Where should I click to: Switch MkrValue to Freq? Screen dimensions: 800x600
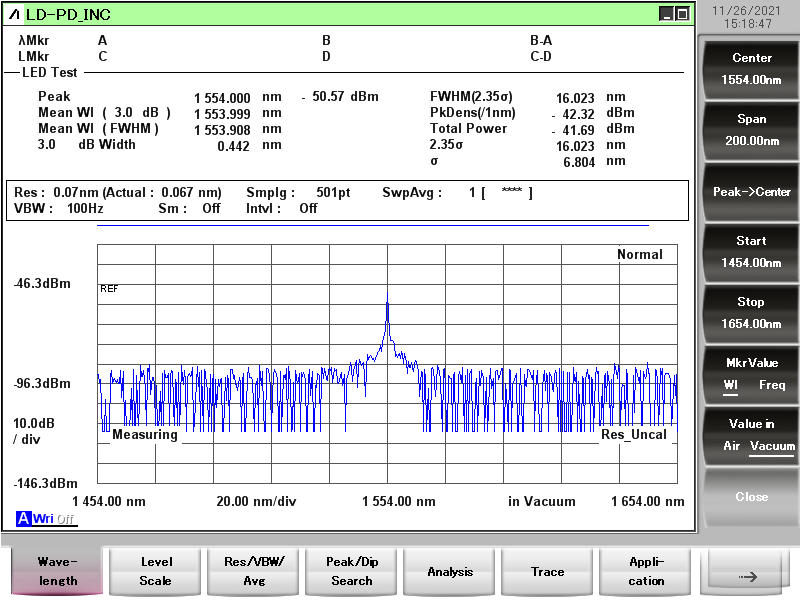[x=772, y=385]
